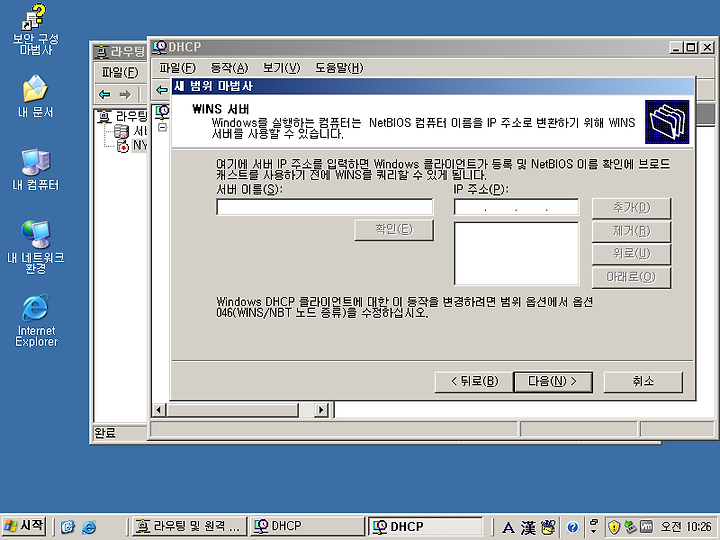Switch to 라우팅 및 원격 taskbar button
The image size is (720, 540).
click(189, 526)
